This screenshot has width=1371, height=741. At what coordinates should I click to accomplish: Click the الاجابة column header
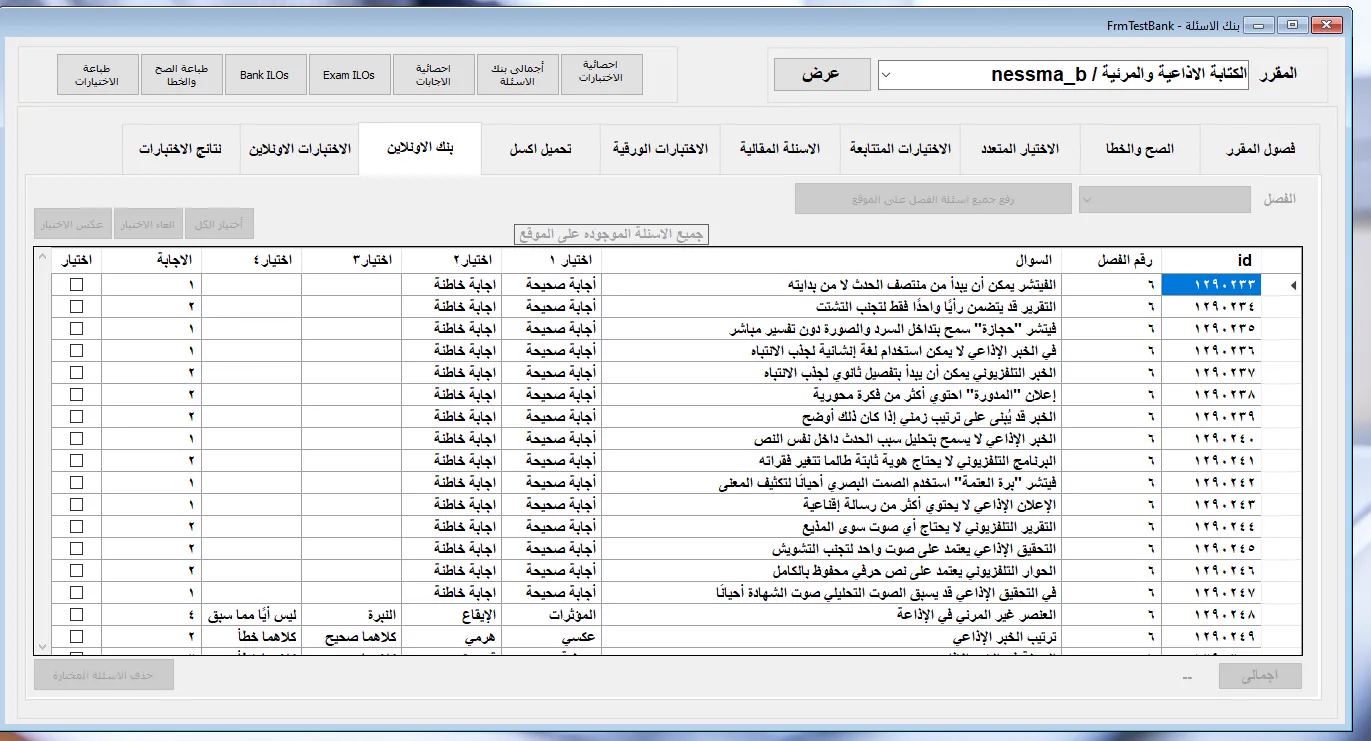[152, 260]
